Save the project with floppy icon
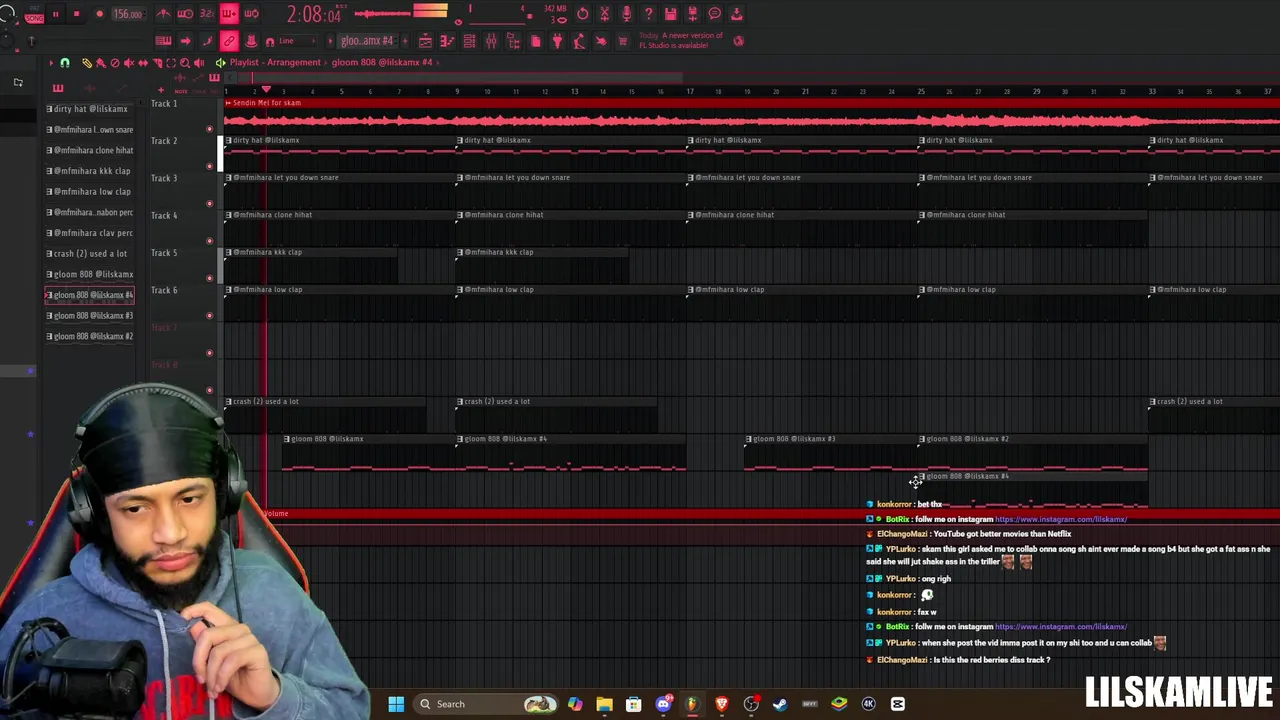 point(671,14)
